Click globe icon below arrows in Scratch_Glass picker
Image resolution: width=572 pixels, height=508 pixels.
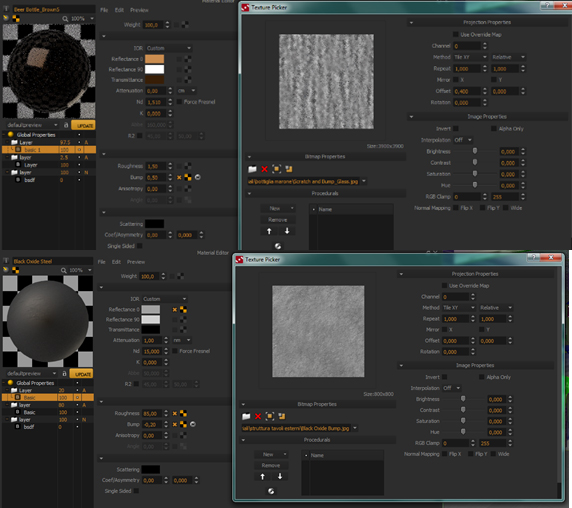[x=278, y=246]
